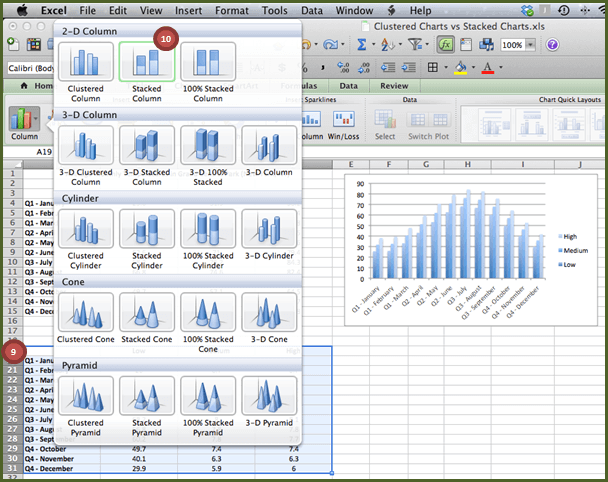Select 3-D Stacked Column chart

click(147, 145)
